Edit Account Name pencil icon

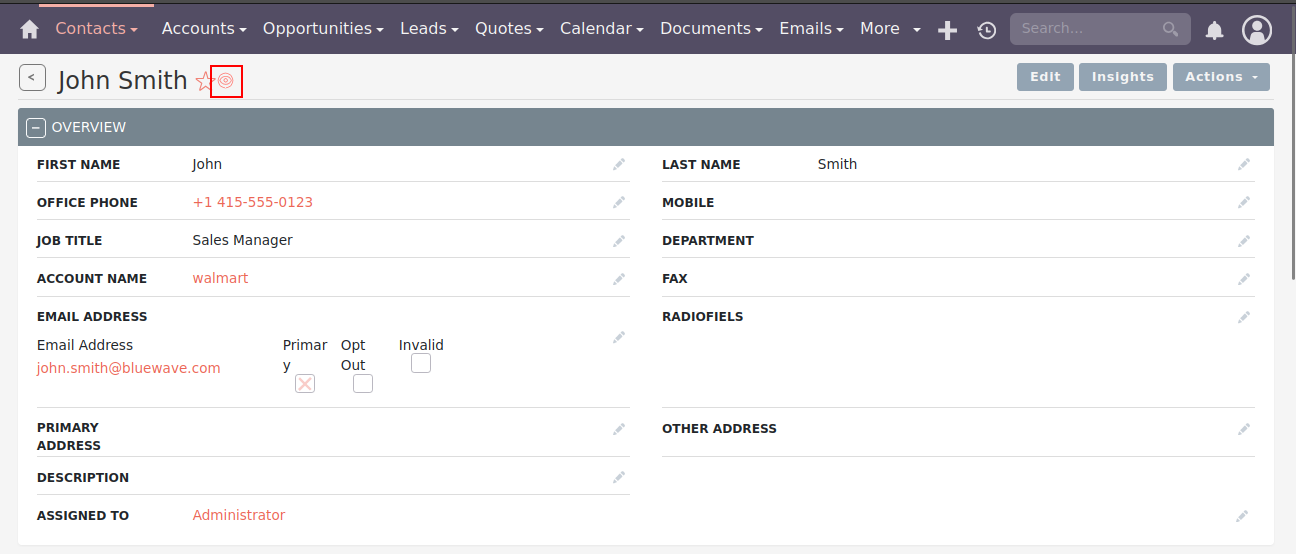[619, 278]
